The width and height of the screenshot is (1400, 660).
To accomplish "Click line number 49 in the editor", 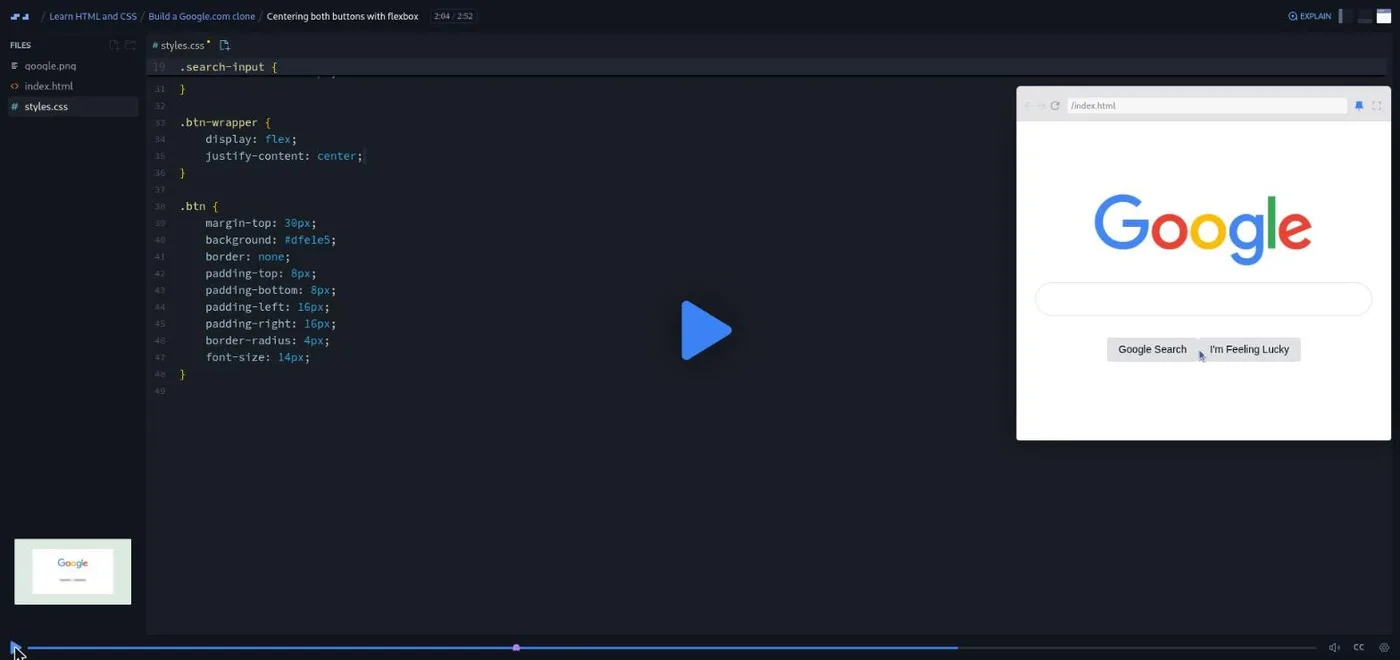I will pos(160,391).
